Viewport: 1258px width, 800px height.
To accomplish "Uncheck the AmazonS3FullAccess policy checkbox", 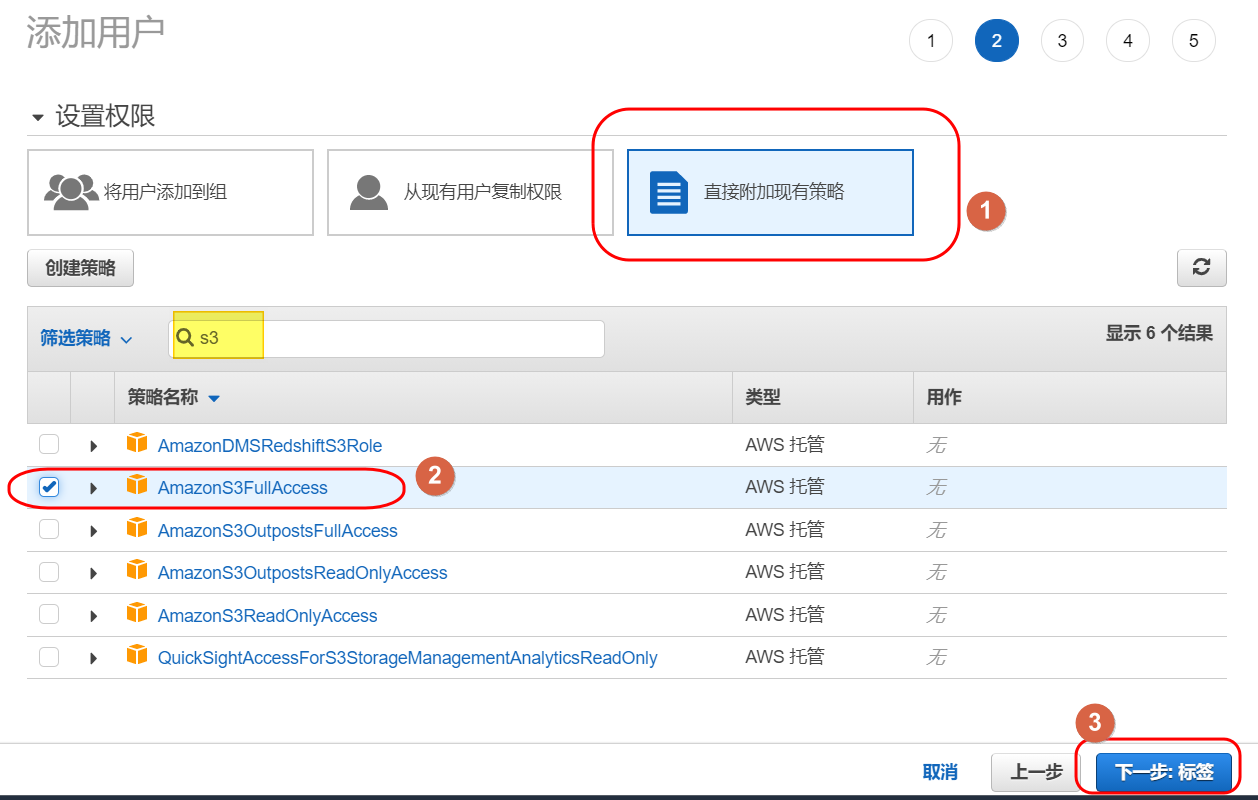I will click(x=49, y=487).
